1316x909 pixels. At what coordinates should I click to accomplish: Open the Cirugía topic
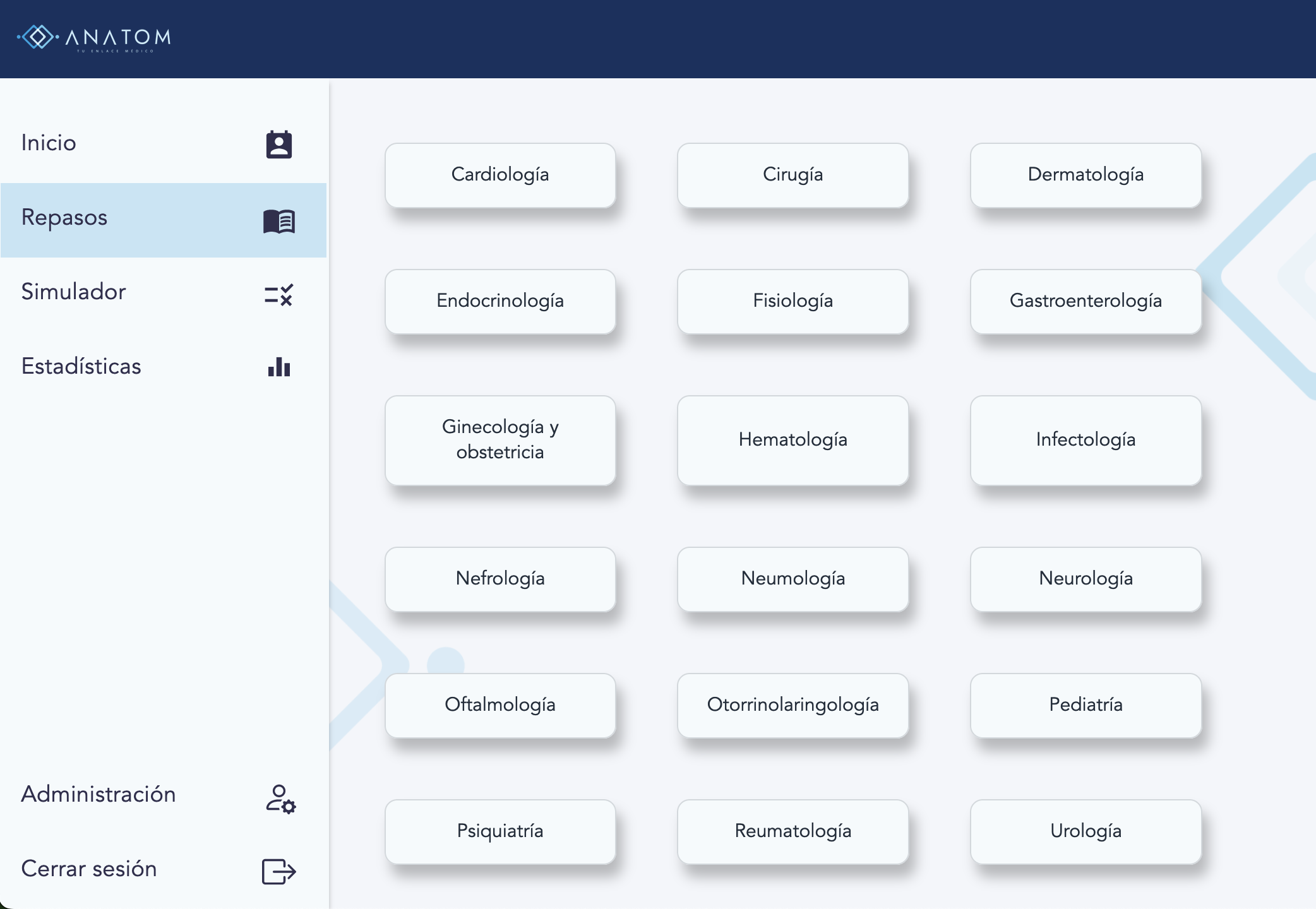(x=793, y=175)
